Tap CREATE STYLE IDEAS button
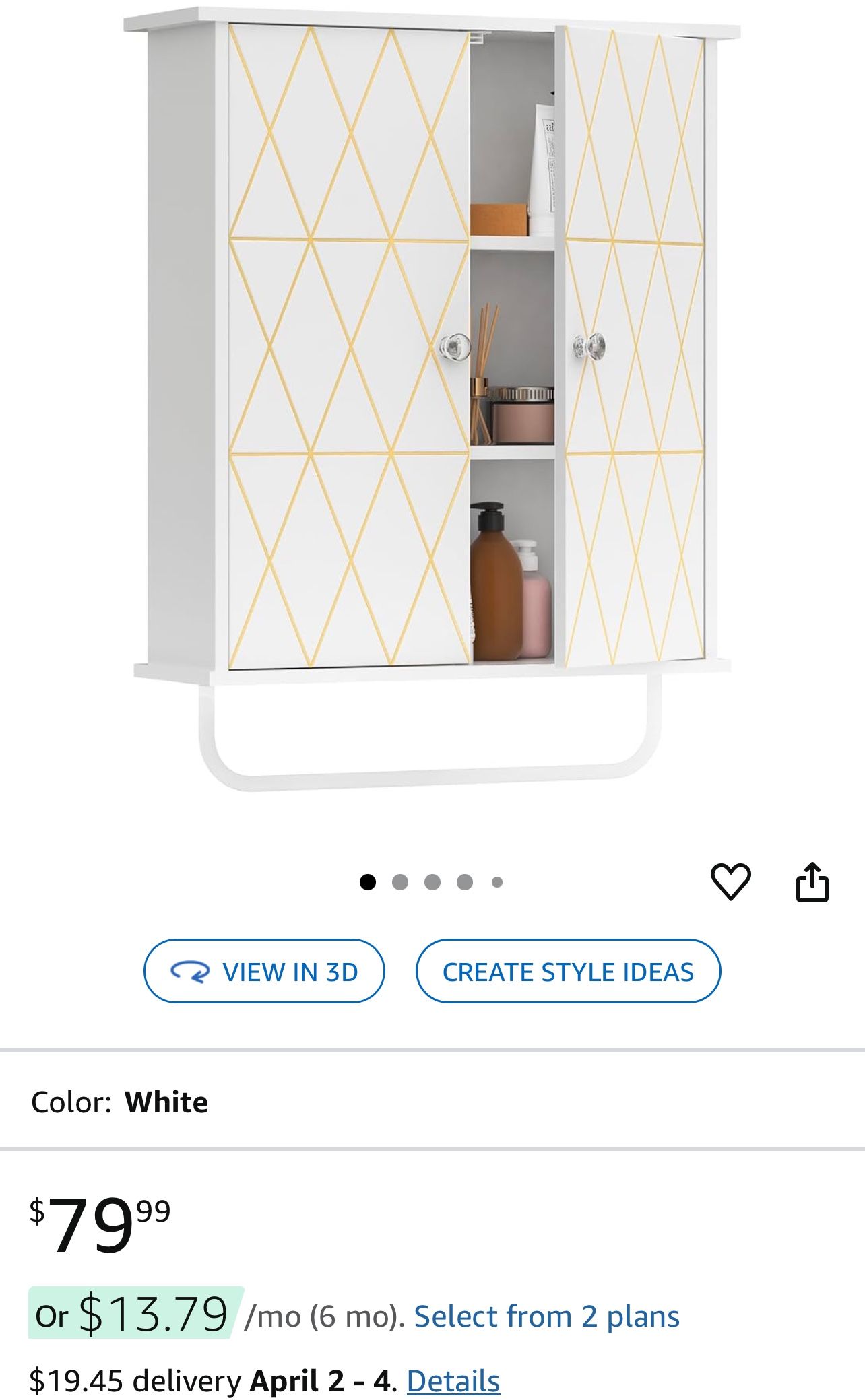 click(x=568, y=971)
